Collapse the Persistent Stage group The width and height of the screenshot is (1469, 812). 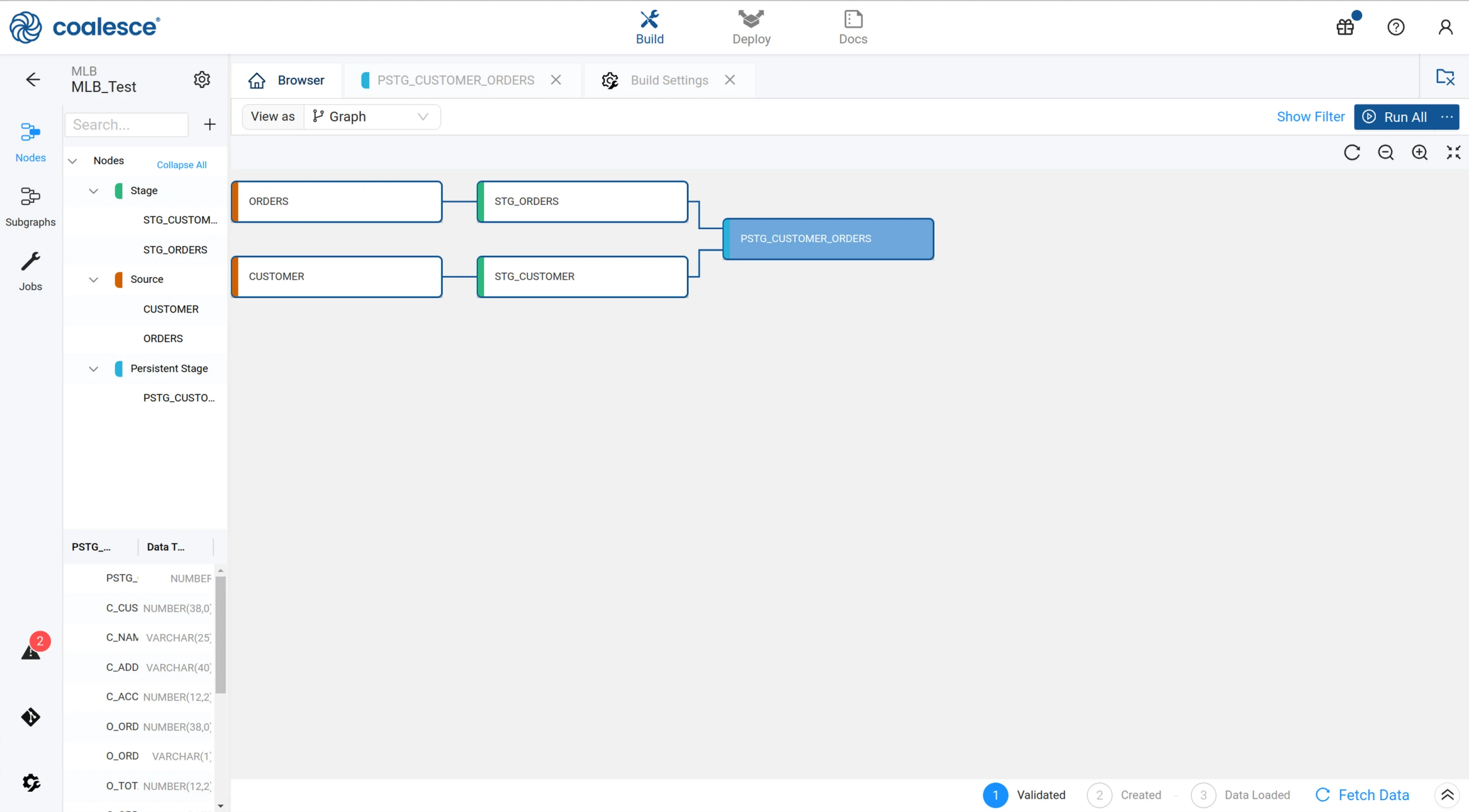point(94,369)
